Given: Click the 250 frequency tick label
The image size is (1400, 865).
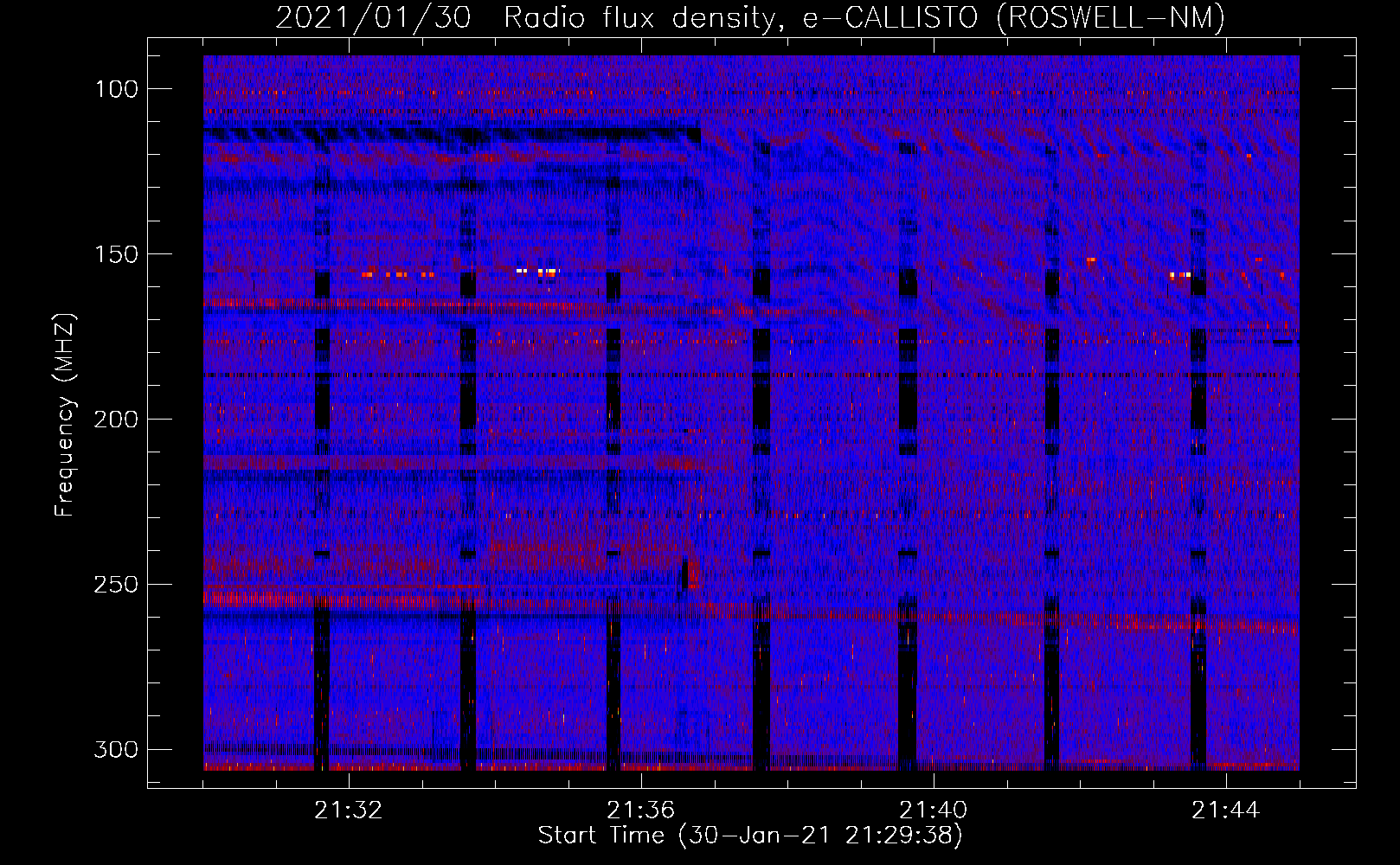Looking at the screenshot, I should pyautogui.click(x=115, y=585).
